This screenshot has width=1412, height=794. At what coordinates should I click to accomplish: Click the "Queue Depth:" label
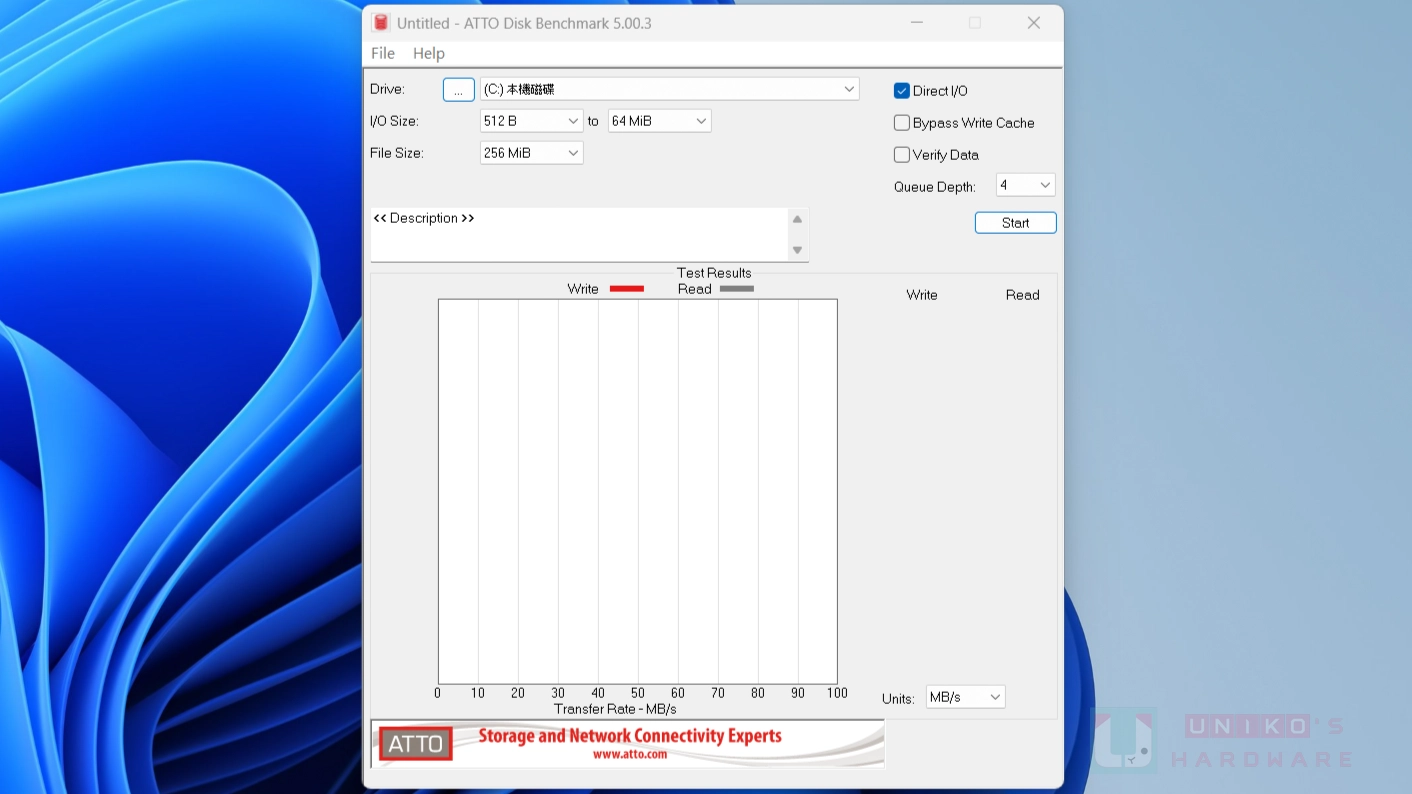point(935,187)
